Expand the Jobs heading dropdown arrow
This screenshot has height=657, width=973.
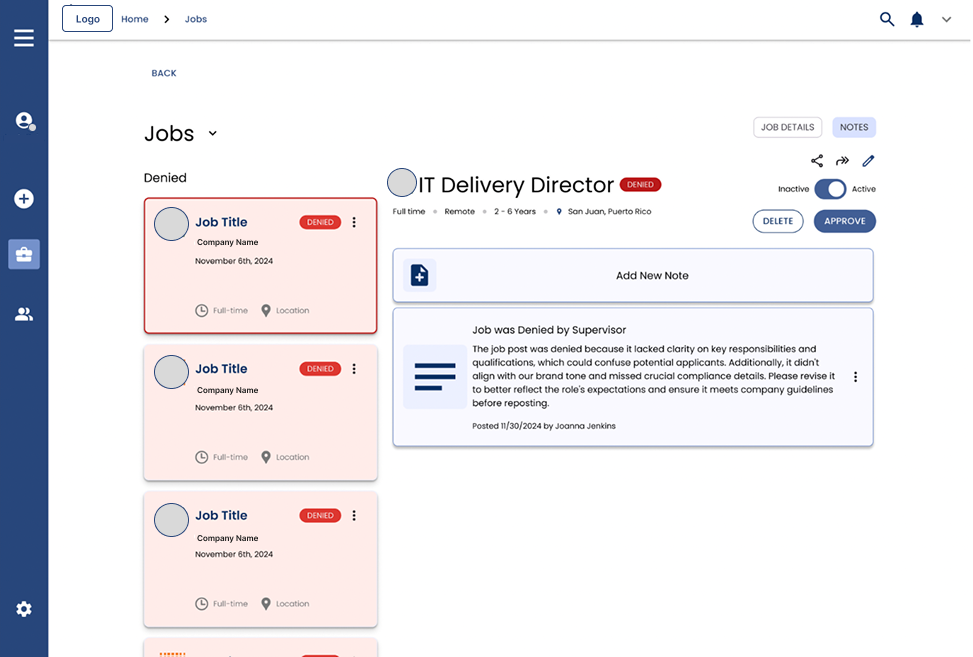tap(212, 133)
